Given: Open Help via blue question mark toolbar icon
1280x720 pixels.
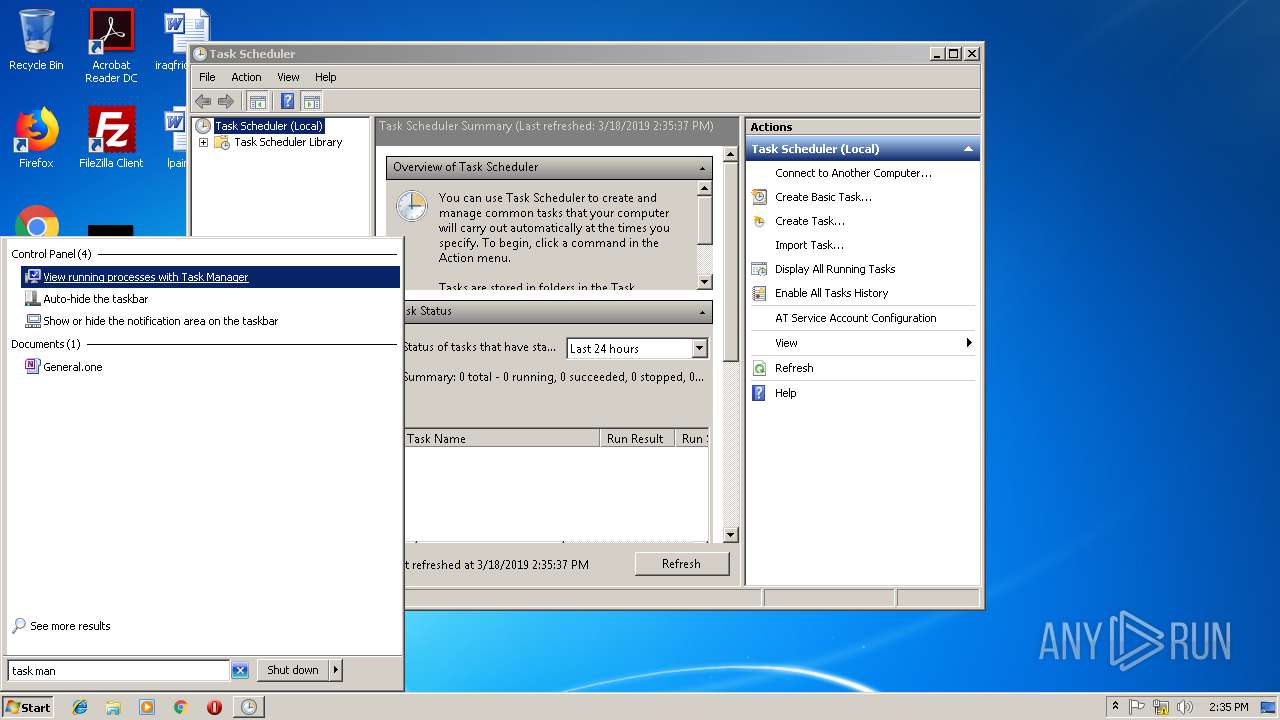Looking at the screenshot, I should (x=288, y=101).
